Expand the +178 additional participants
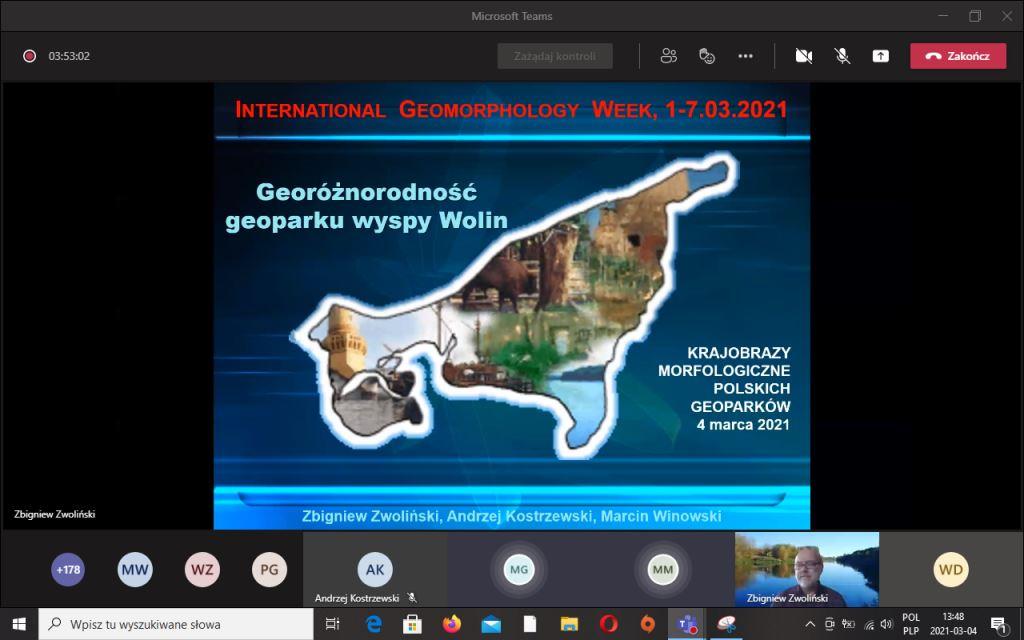 click(x=68, y=570)
